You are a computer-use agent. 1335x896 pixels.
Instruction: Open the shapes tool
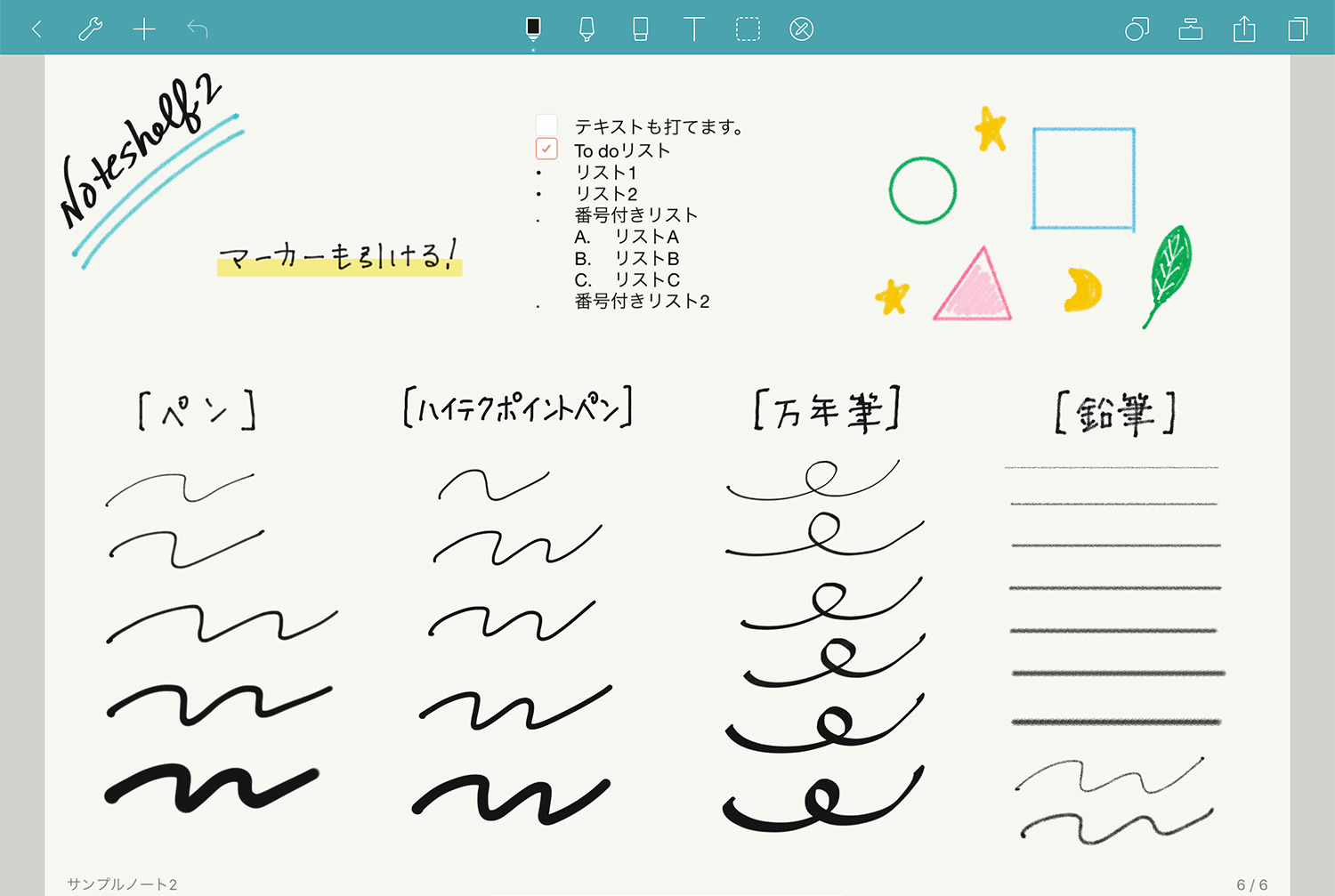pos(1137,29)
